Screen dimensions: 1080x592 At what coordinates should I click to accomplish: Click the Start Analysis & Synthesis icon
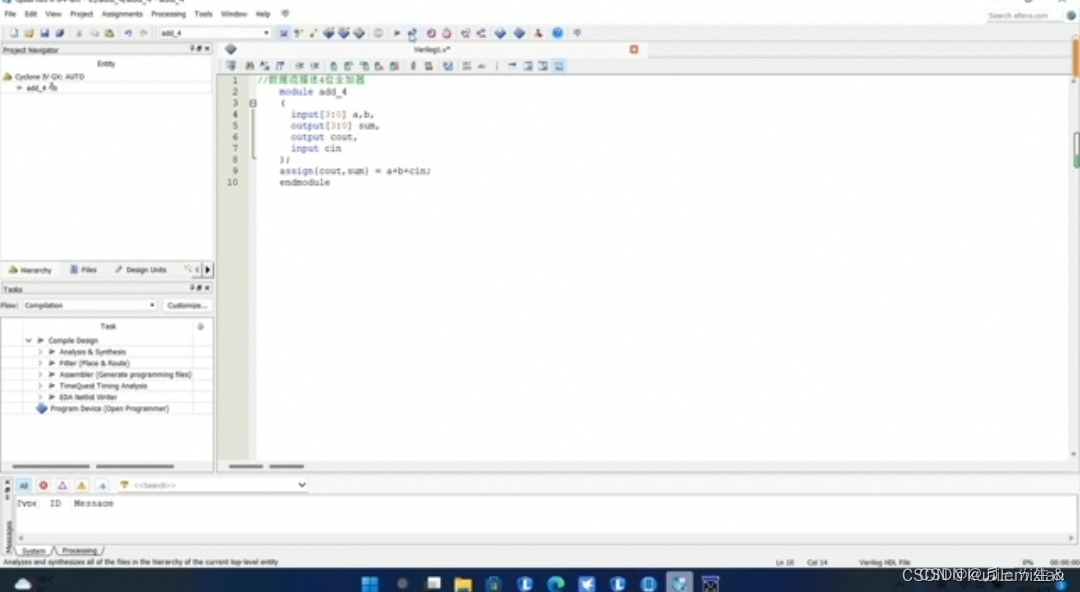412,33
